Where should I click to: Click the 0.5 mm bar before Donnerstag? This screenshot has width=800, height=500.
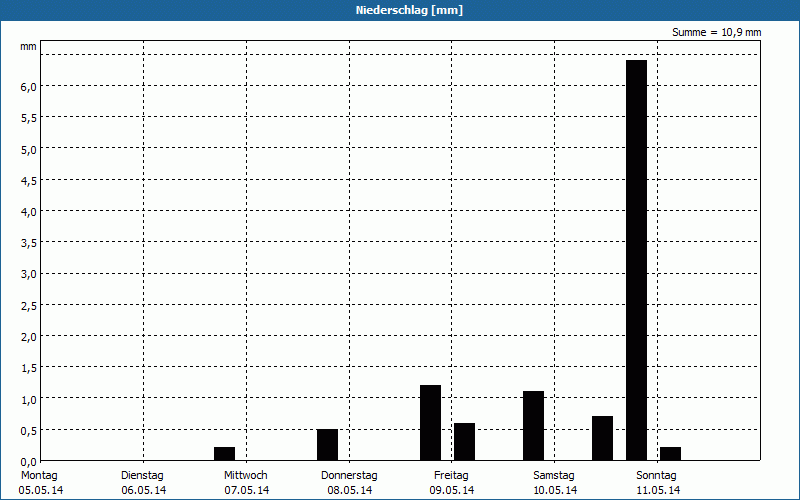pos(327,444)
